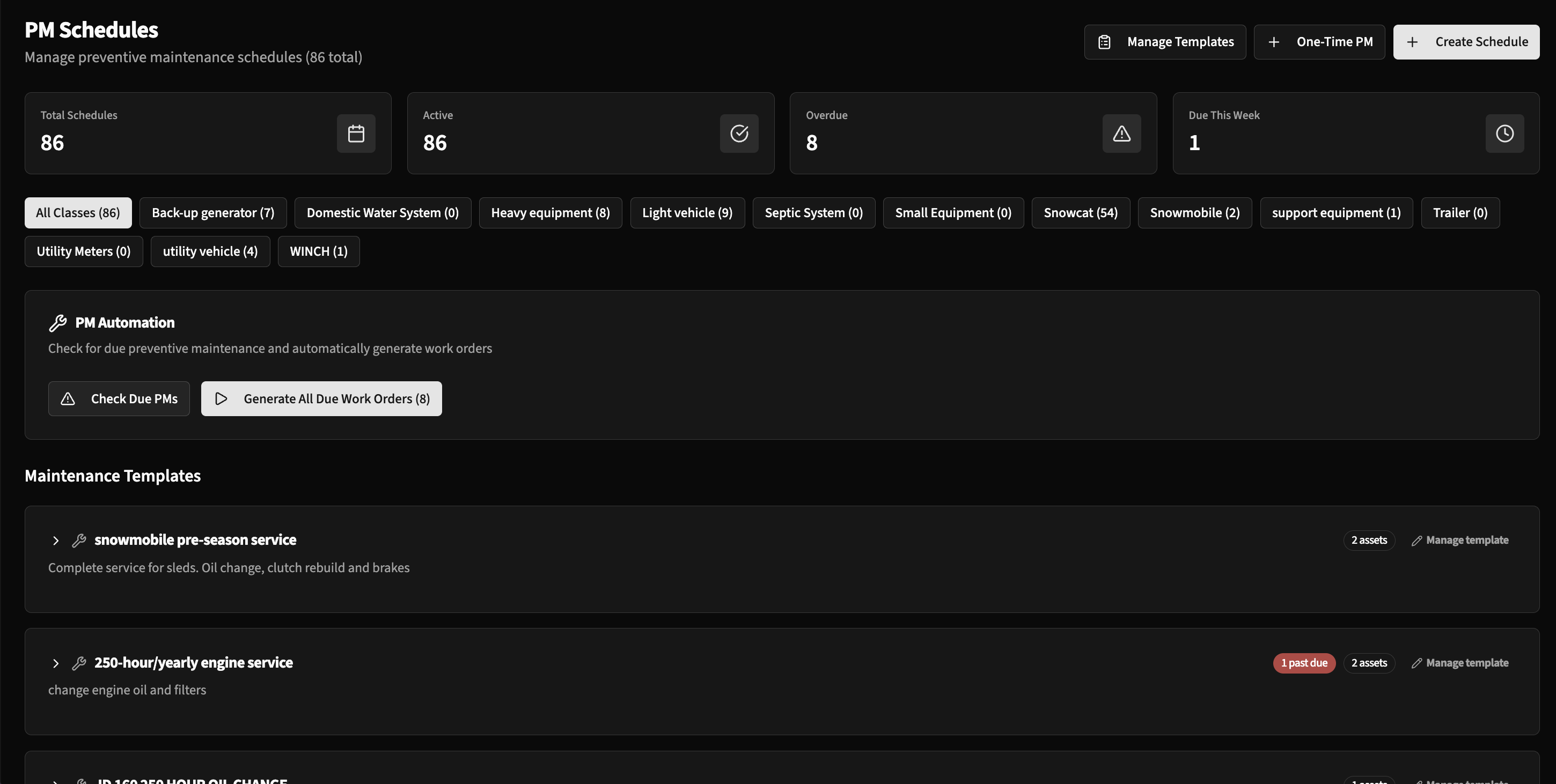Expand the snowmobile pre-season service template
The image size is (1556, 784).
[x=56, y=540]
